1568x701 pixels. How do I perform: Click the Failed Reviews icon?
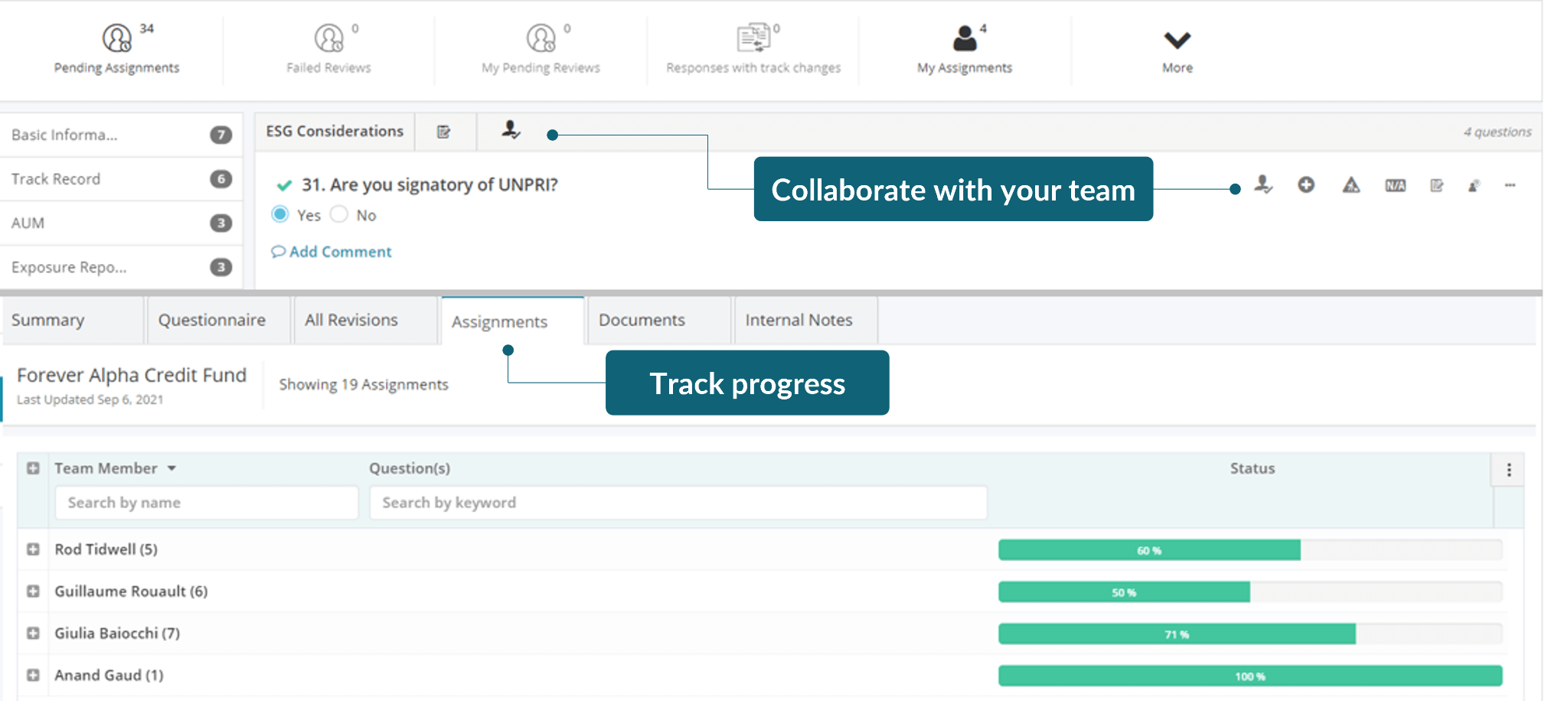tap(328, 37)
